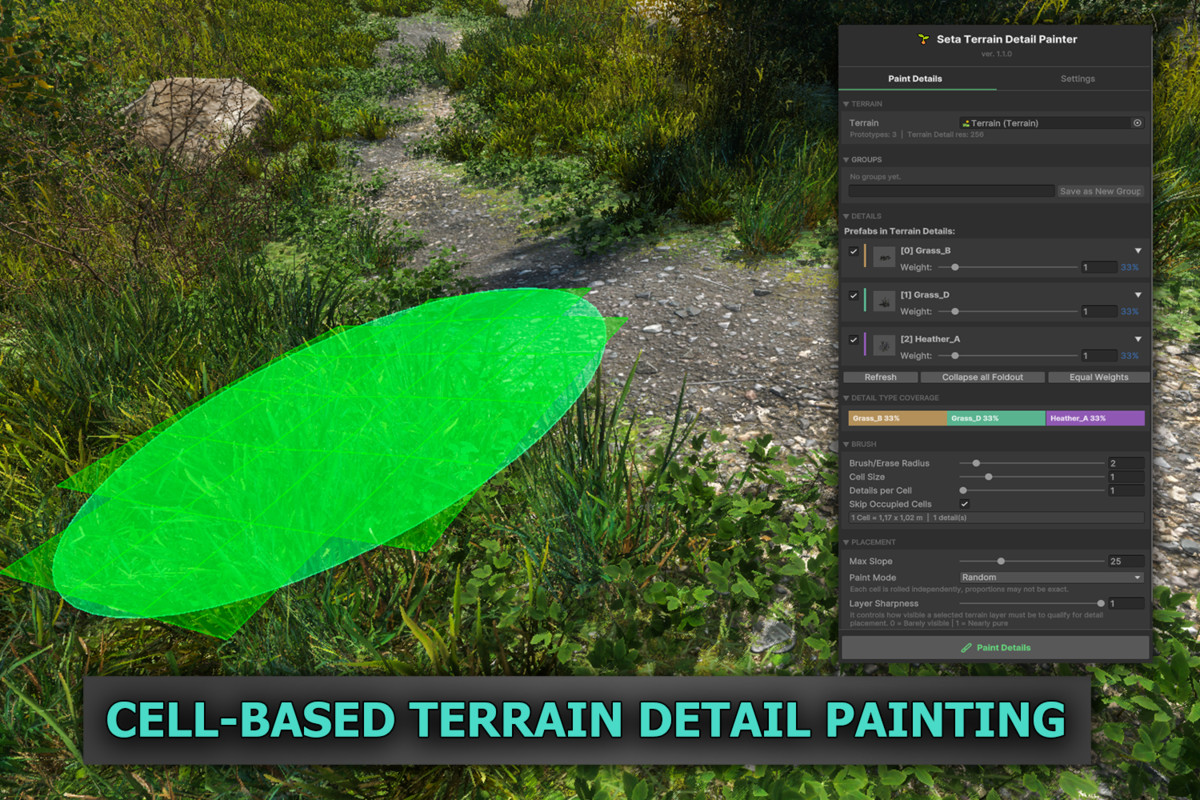This screenshot has width=1200, height=800.
Task: Expand the [1] Grass_D foldout arrow
Action: [1138, 295]
